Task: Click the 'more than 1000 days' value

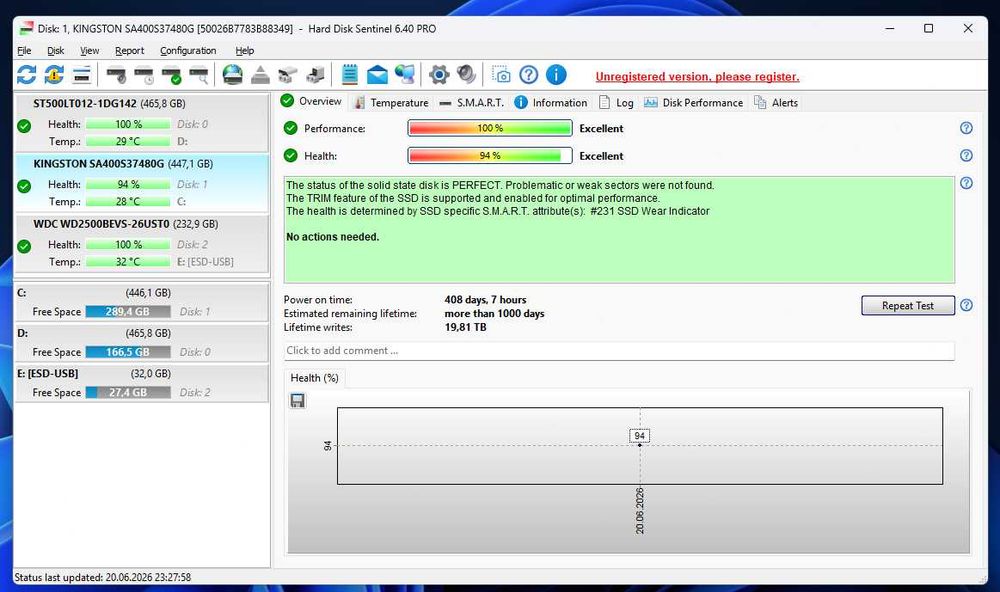Action: coord(494,313)
